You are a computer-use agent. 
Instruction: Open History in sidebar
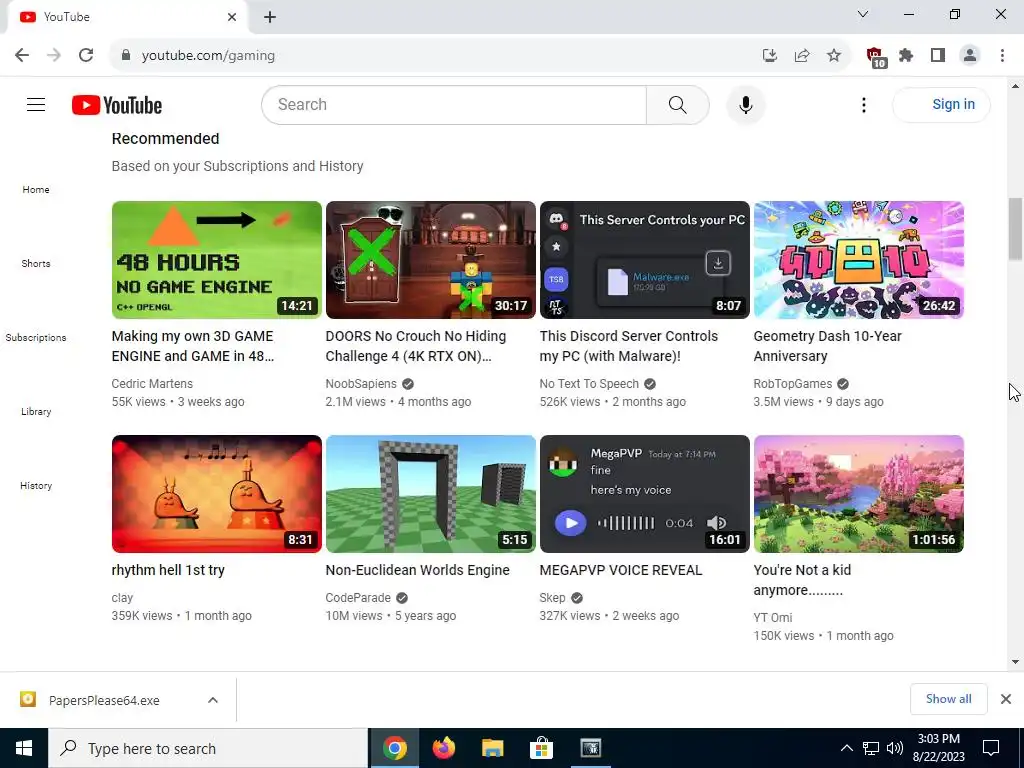pos(36,485)
